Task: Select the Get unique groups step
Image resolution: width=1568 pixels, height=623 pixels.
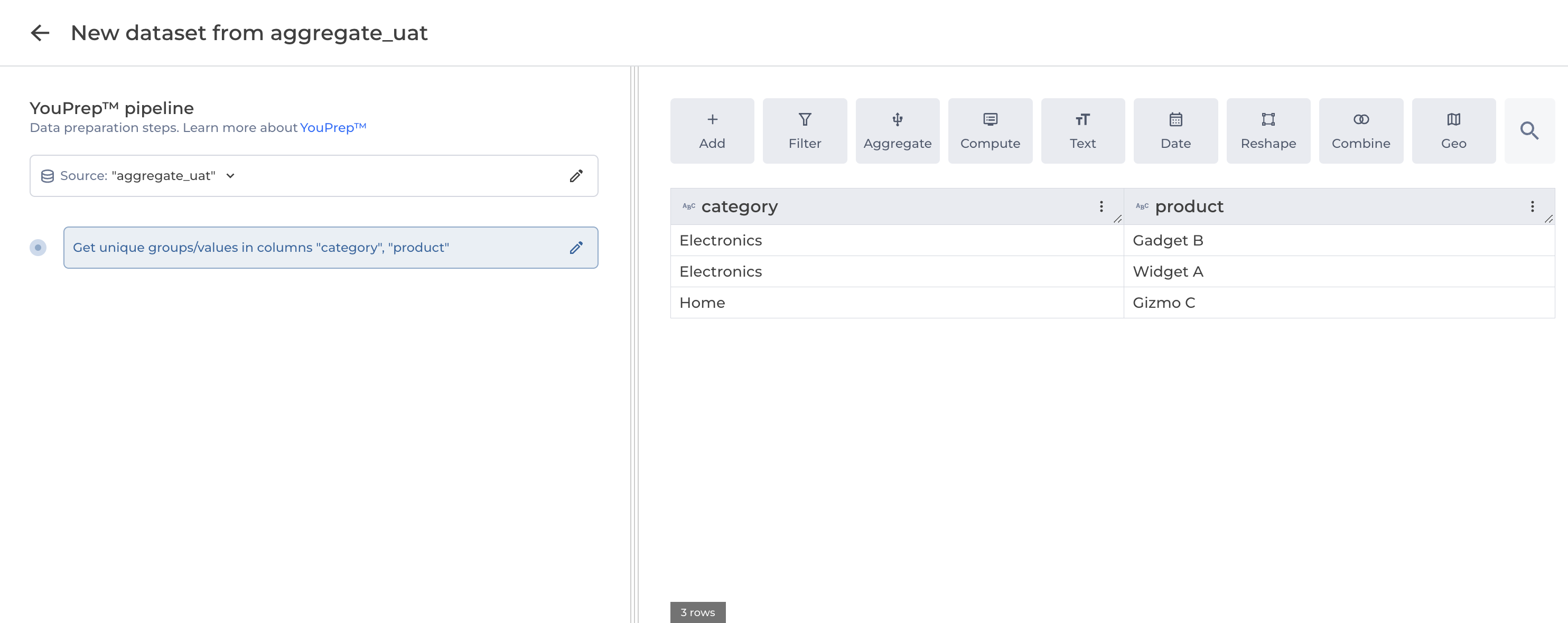Action: [x=260, y=248]
